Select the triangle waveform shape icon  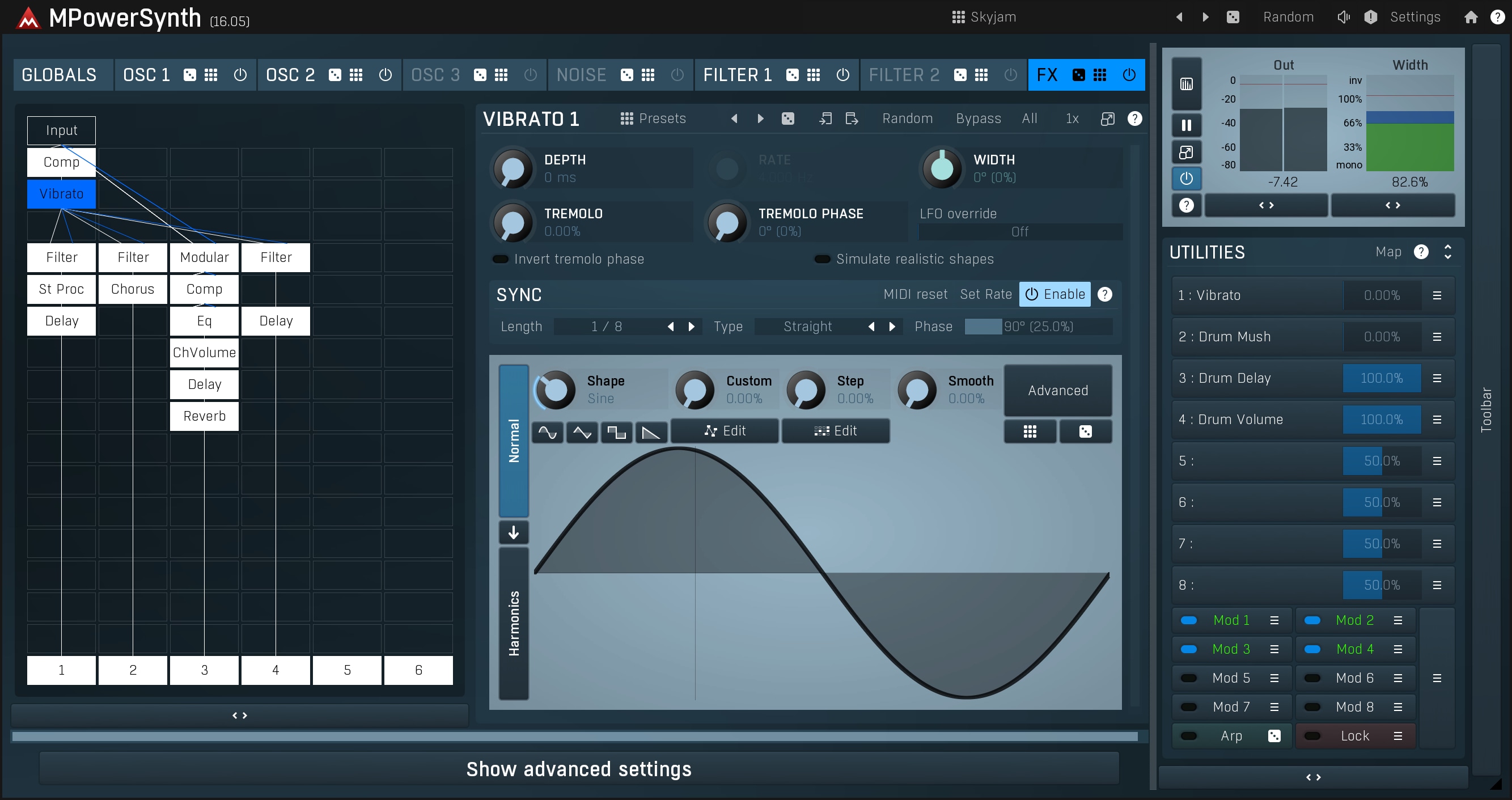tap(582, 433)
